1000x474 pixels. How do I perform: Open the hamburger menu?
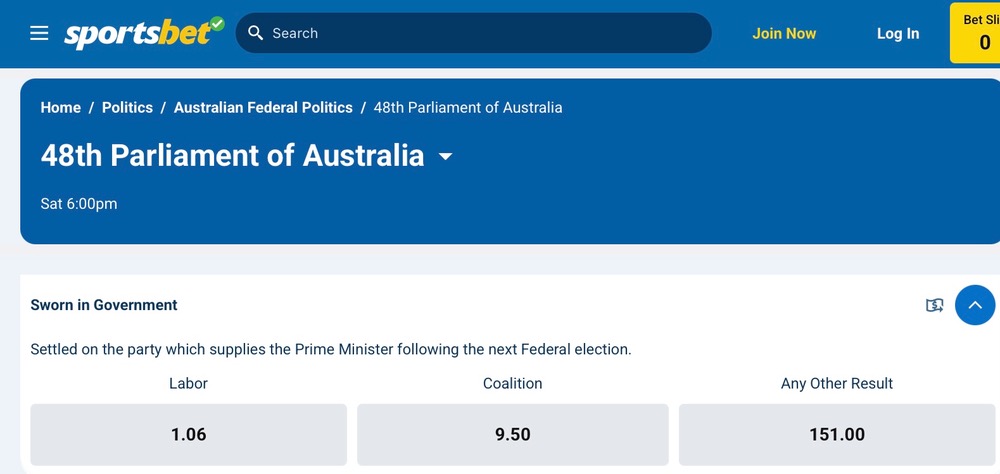[x=39, y=33]
